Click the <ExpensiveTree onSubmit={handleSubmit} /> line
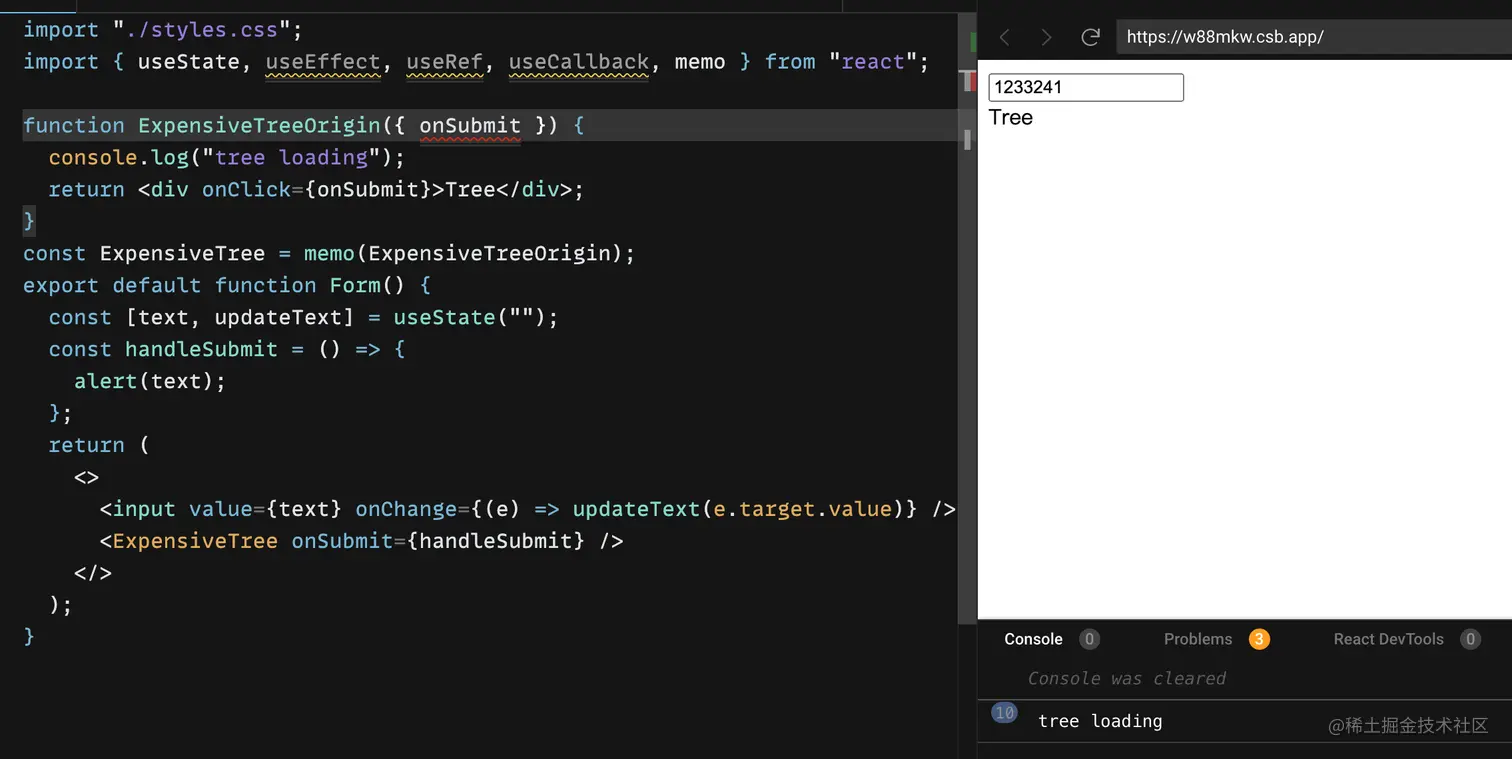Image resolution: width=1512 pixels, height=759 pixels. (362, 542)
